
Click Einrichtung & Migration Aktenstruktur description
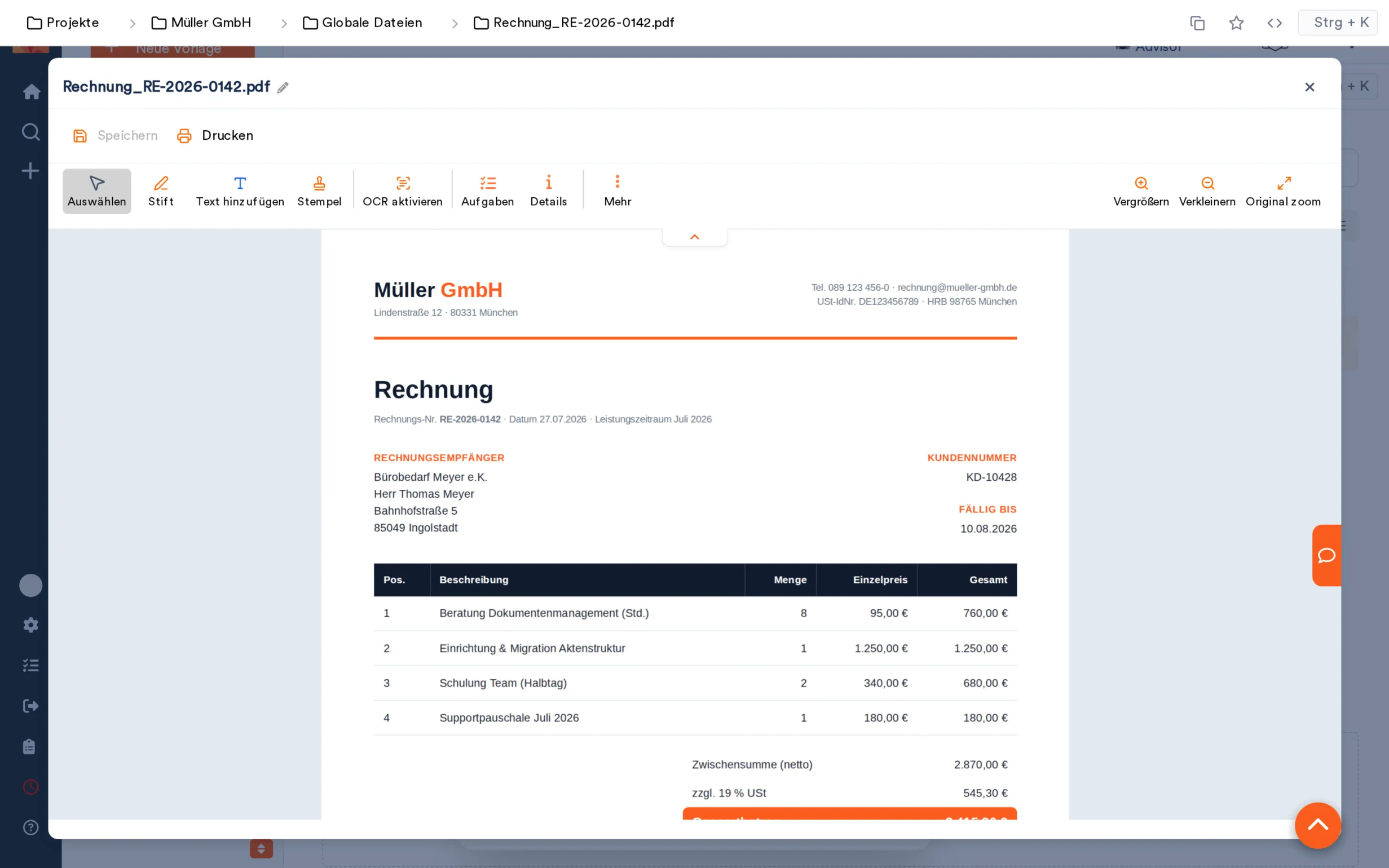tap(532, 648)
